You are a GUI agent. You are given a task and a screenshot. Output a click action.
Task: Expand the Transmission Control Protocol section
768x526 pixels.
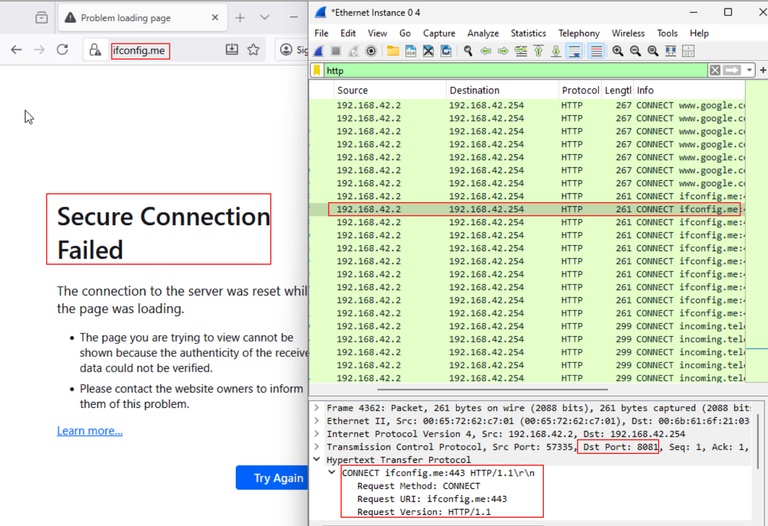coord(317,447)
